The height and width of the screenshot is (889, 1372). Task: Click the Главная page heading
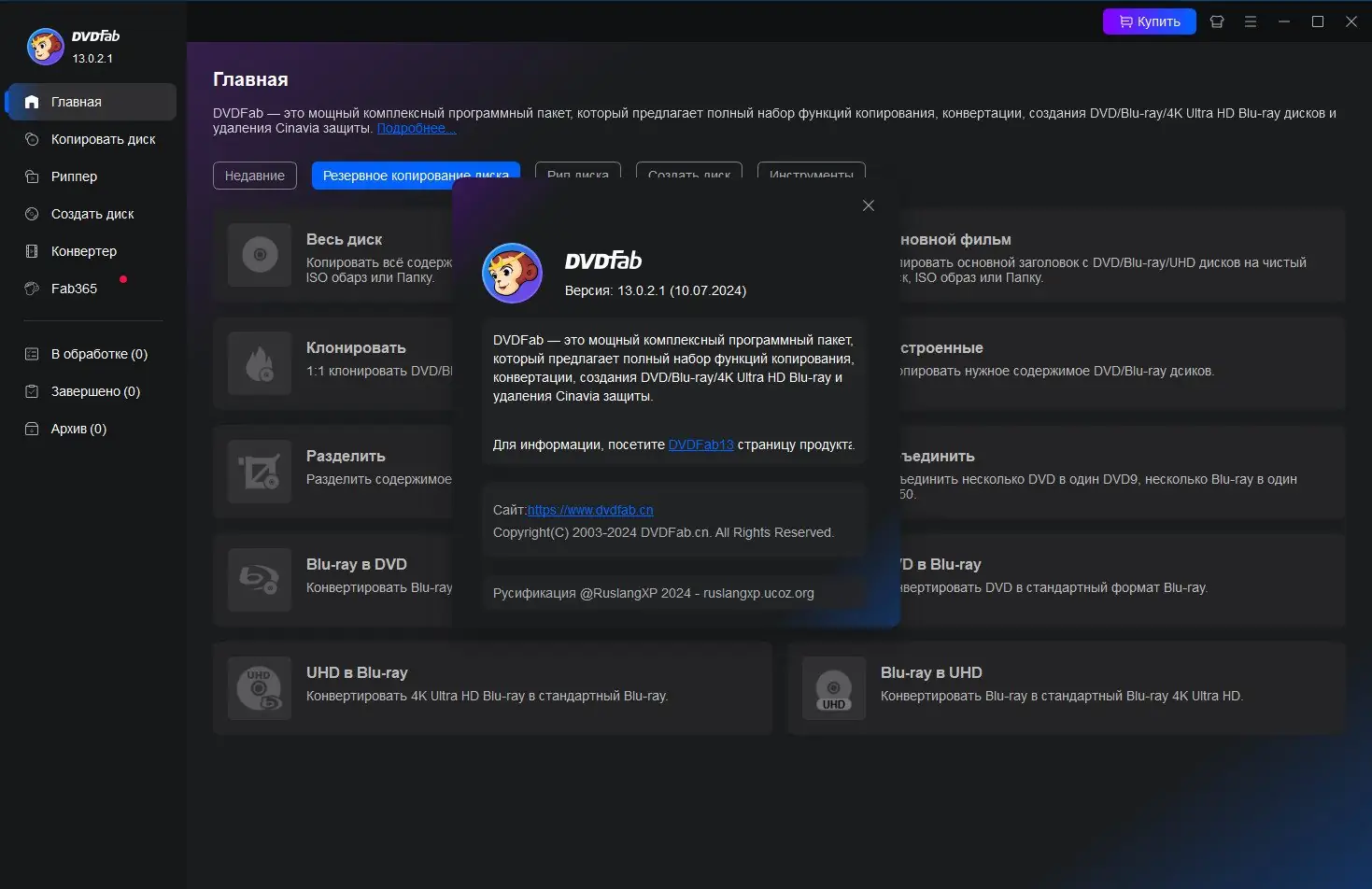(250, 79)
